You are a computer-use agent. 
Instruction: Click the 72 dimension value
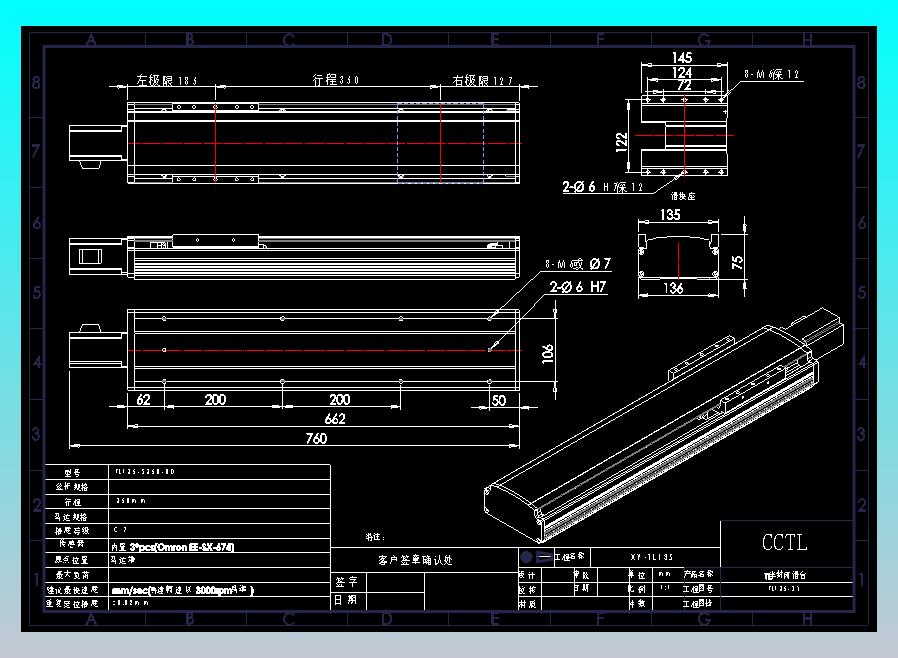click(x=684, y=85)
